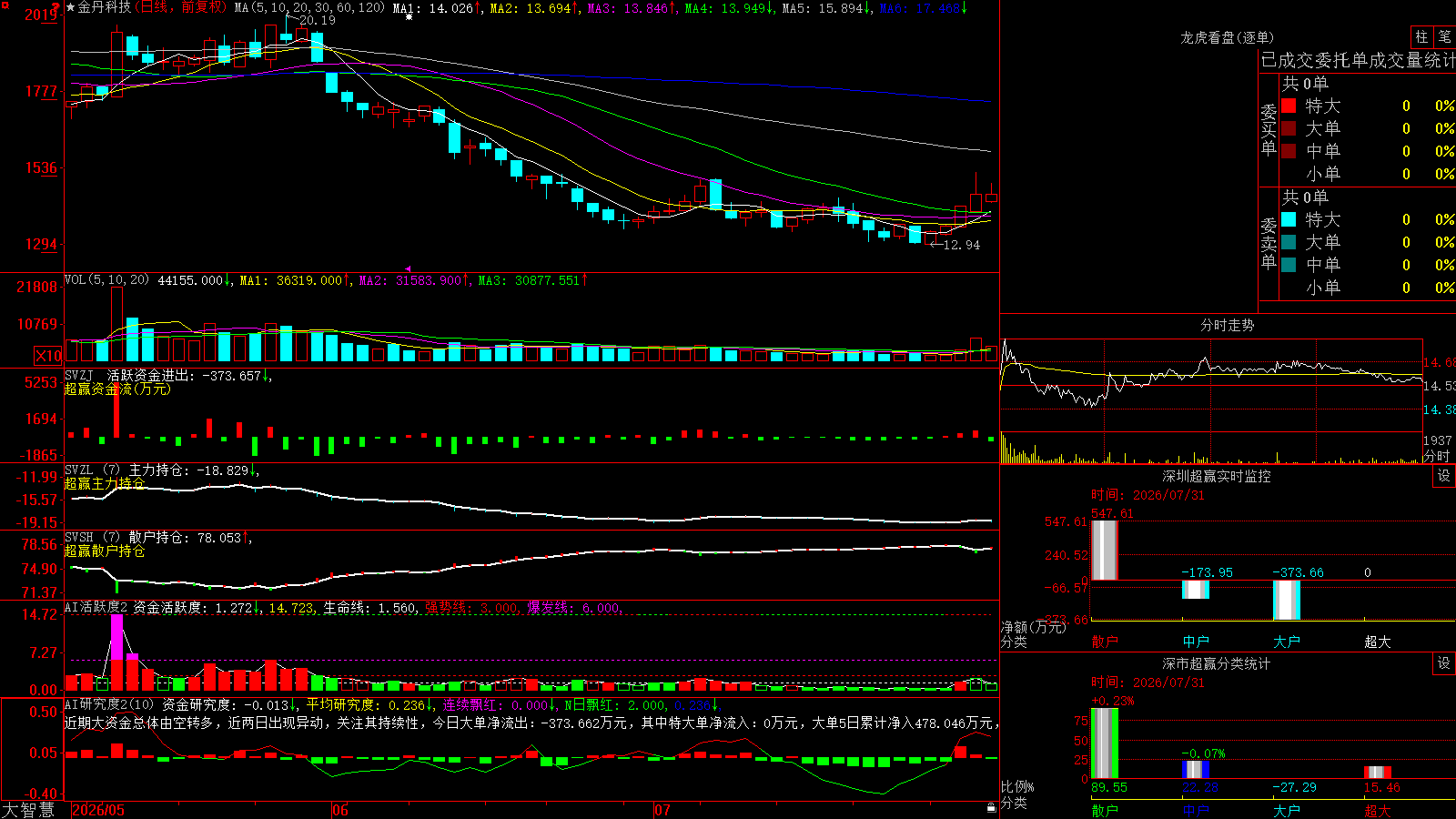This screenshot has height=819, width=1456.
Task: Click the X10 volume scale box
Action: click(x=48, y=356)
